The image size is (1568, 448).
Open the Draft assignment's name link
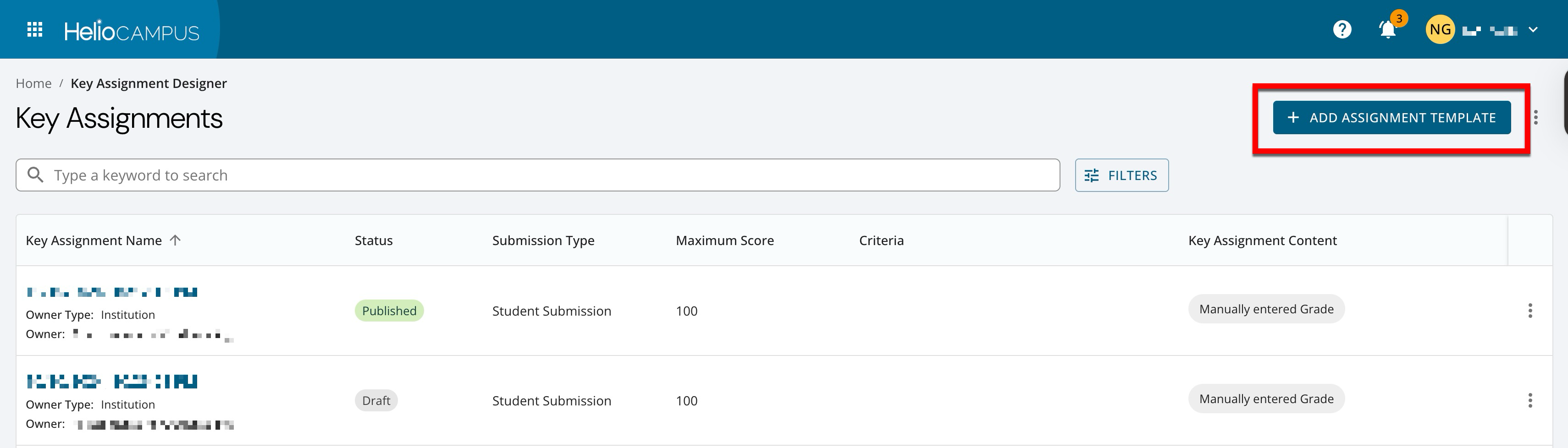click(x=112, y=382)
